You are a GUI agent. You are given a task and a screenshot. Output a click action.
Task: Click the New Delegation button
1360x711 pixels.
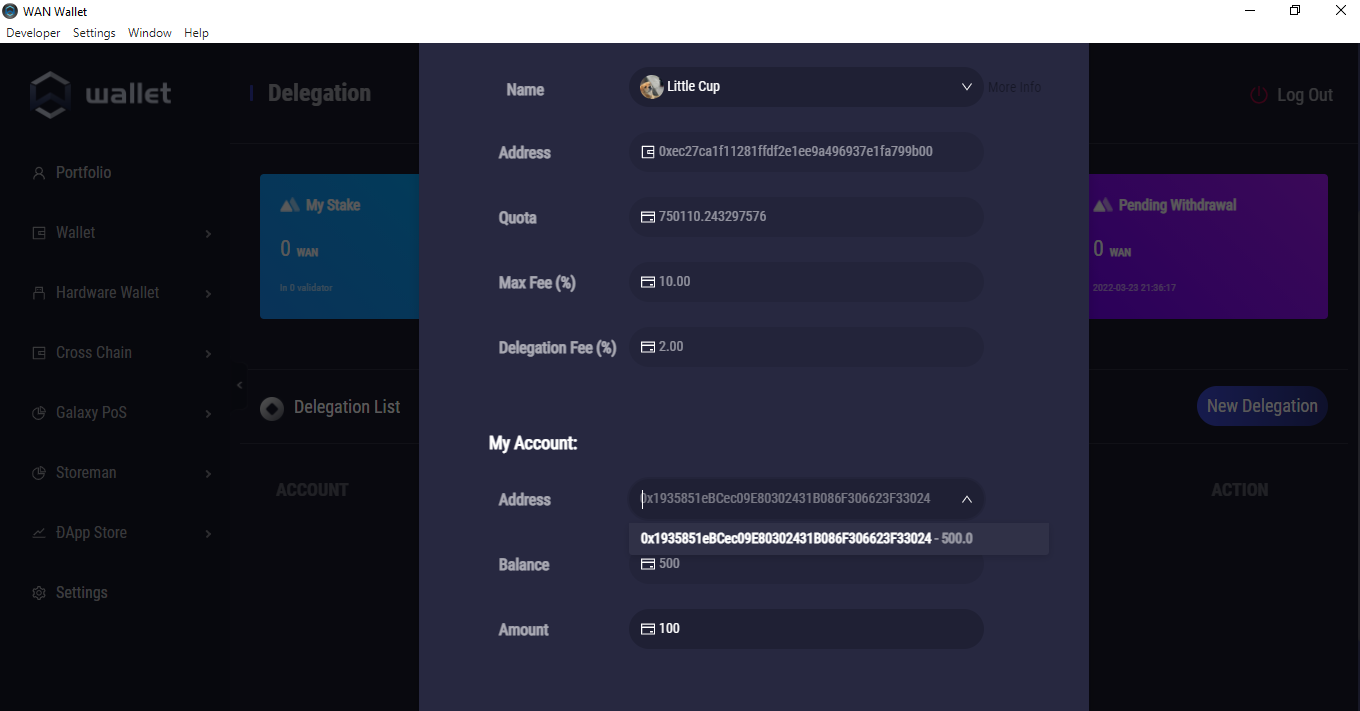(x=1261, y=406)
